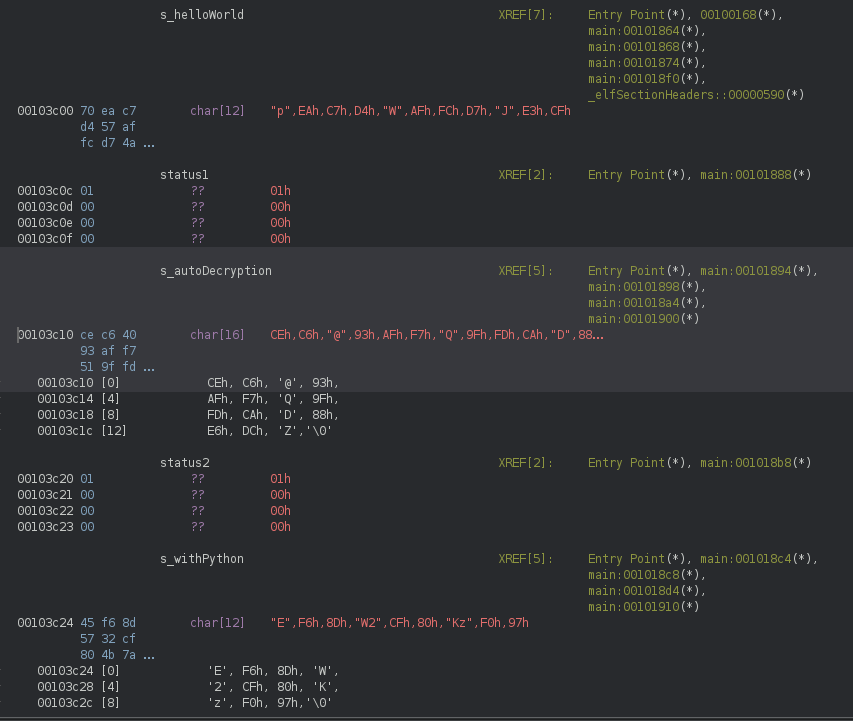Screen dimensions: 853x721
Task: Select address 00103c20
Action: point(45,479)
